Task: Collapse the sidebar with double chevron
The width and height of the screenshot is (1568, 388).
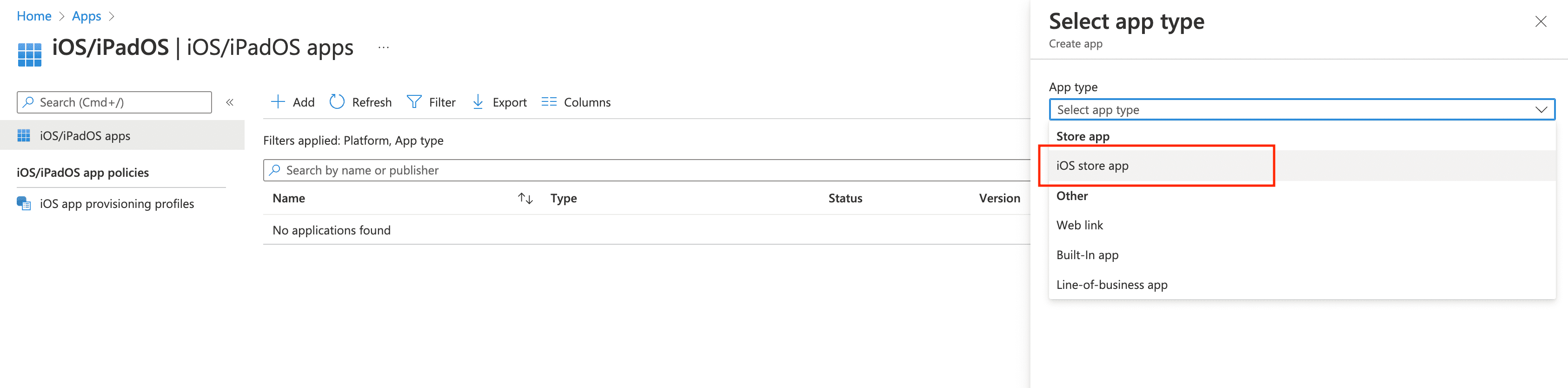Action: pos(230,102)
